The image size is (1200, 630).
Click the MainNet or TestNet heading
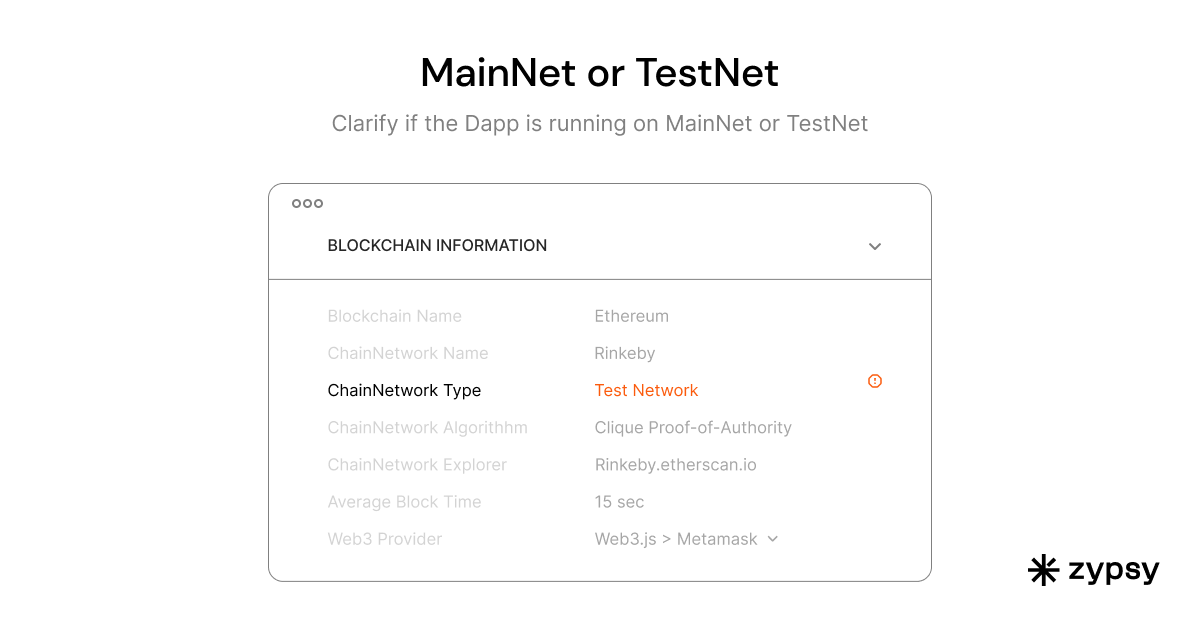point(599,73)
